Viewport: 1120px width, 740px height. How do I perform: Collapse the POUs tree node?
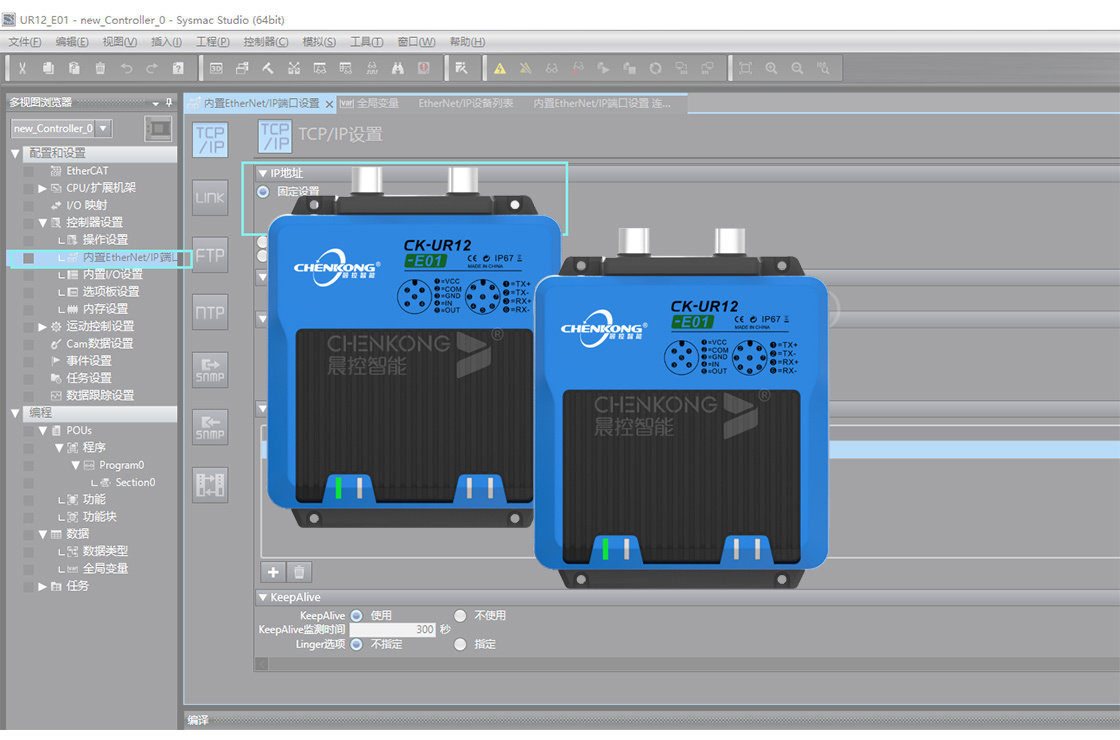point(42,431)
